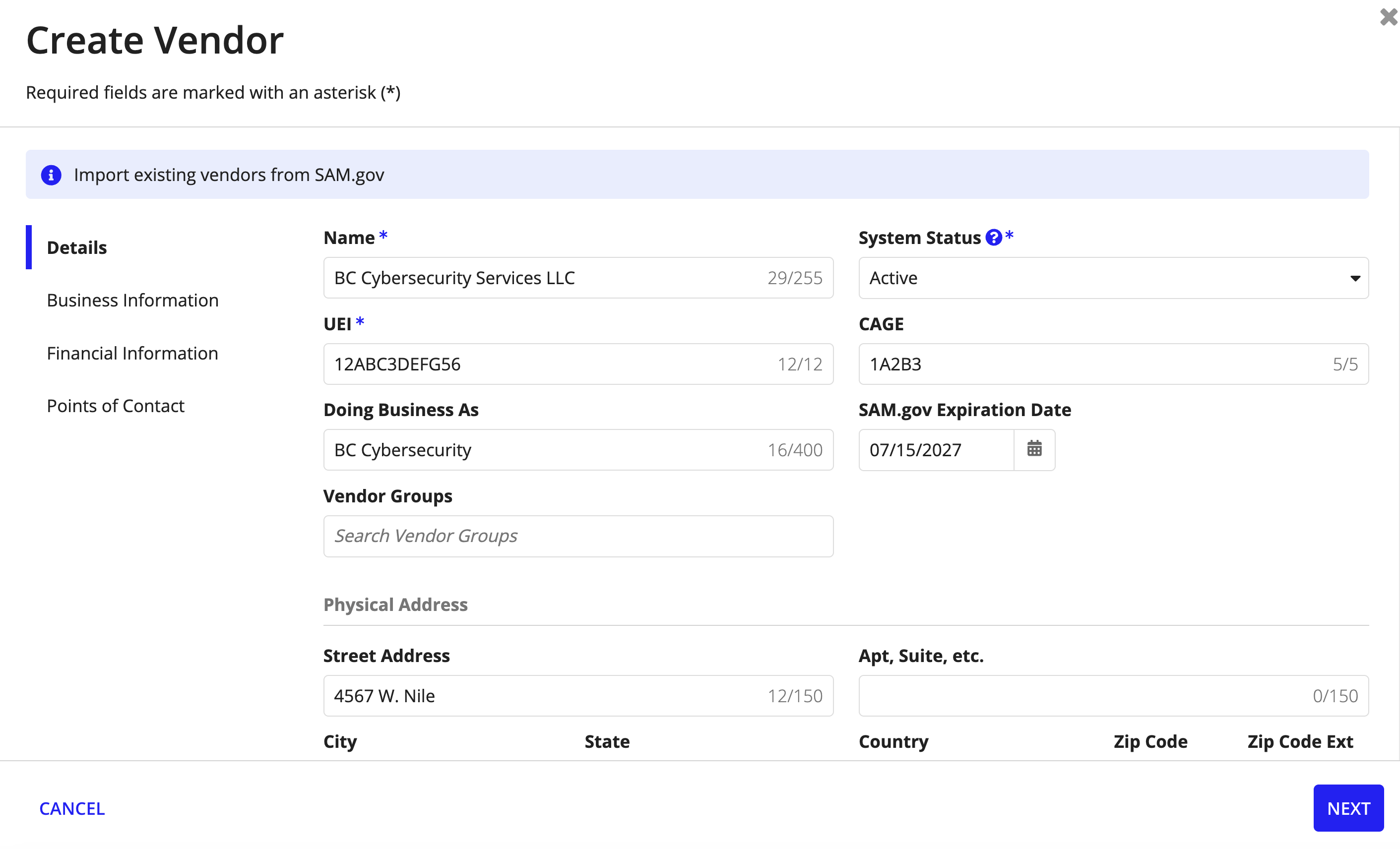Viewport: 1400px width, 849px height.
Task: Click the Physical Address section heading
Action: coord(395,605)
